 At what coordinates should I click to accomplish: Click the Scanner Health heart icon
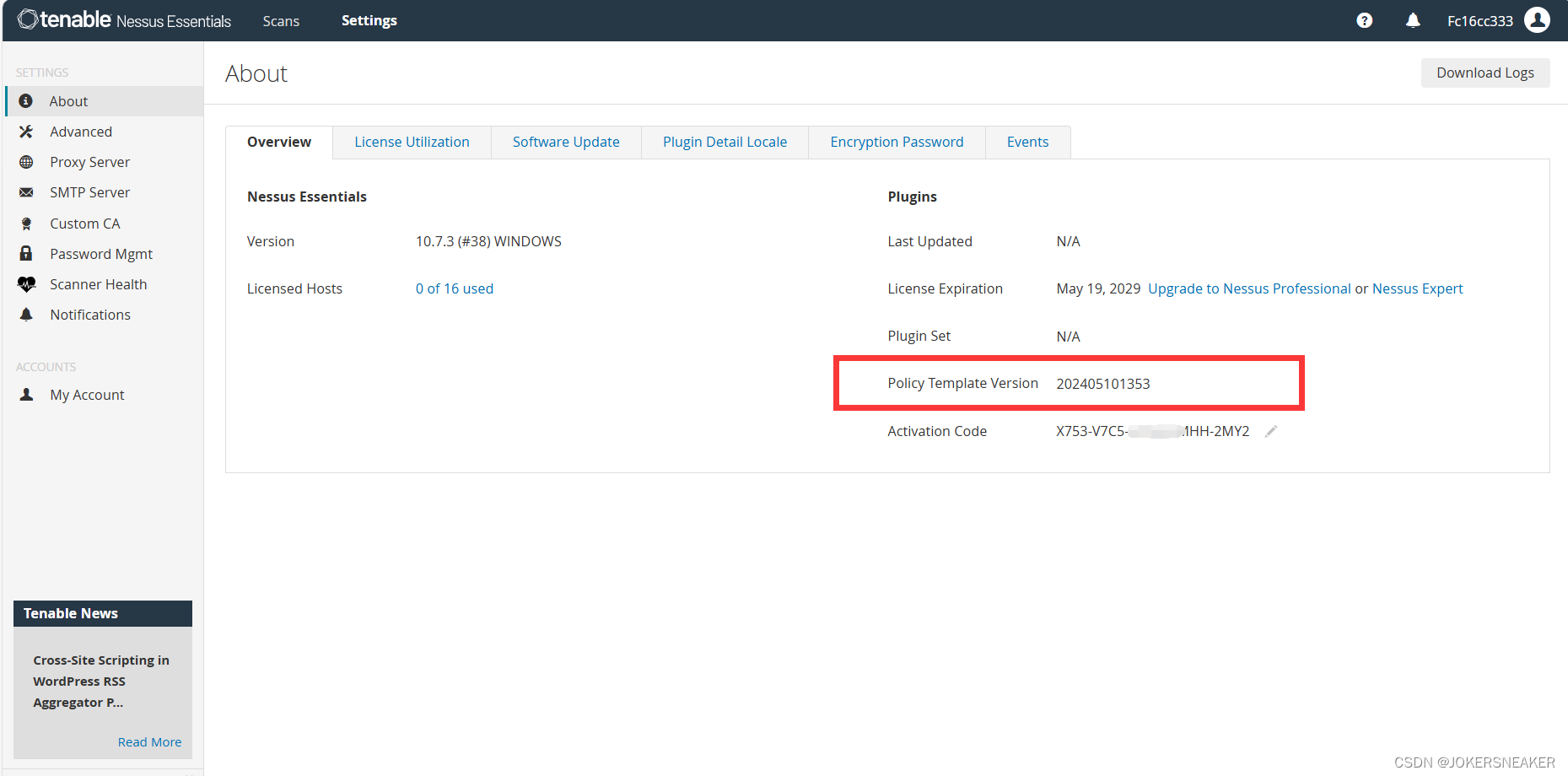[x=26, y=284]
